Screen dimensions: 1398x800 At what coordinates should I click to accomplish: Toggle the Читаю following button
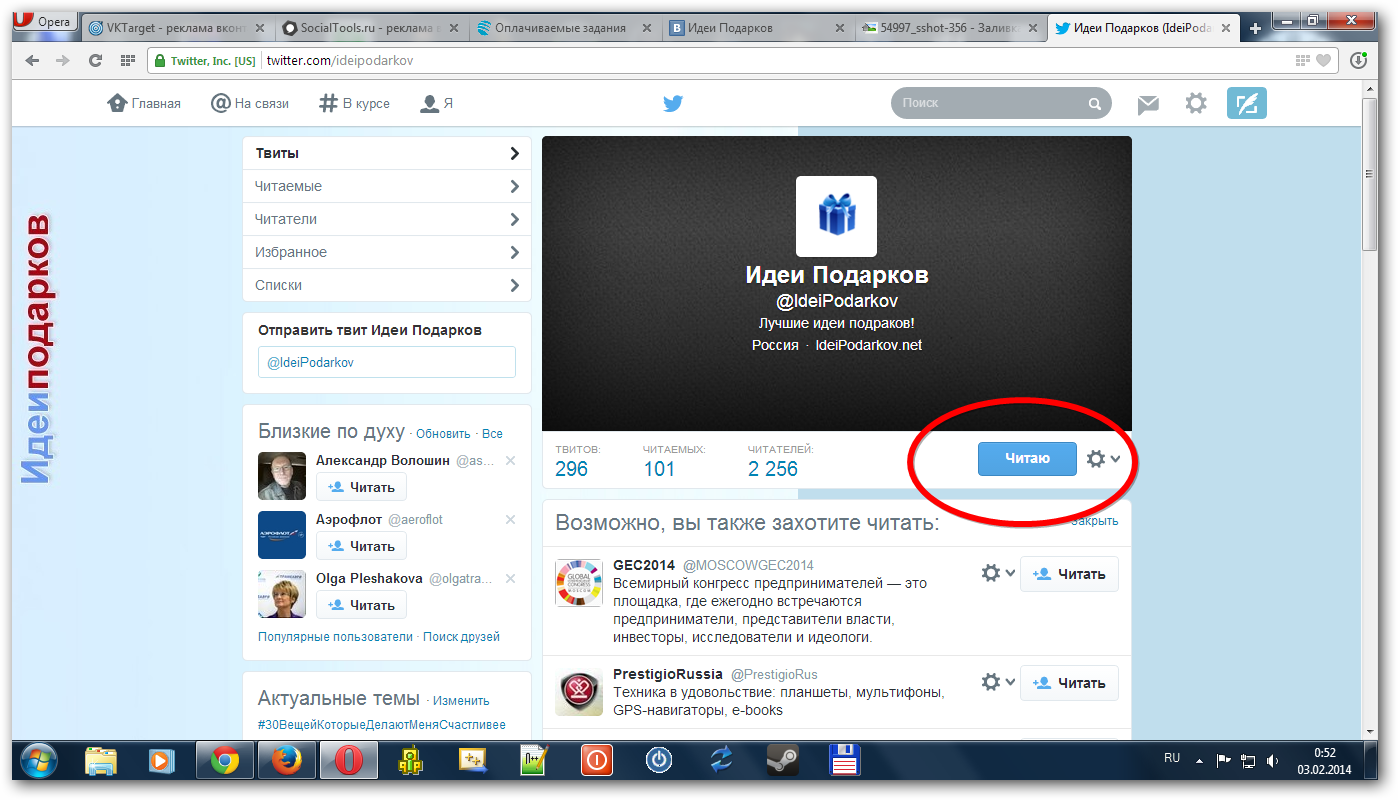(x=1027, y=459)
